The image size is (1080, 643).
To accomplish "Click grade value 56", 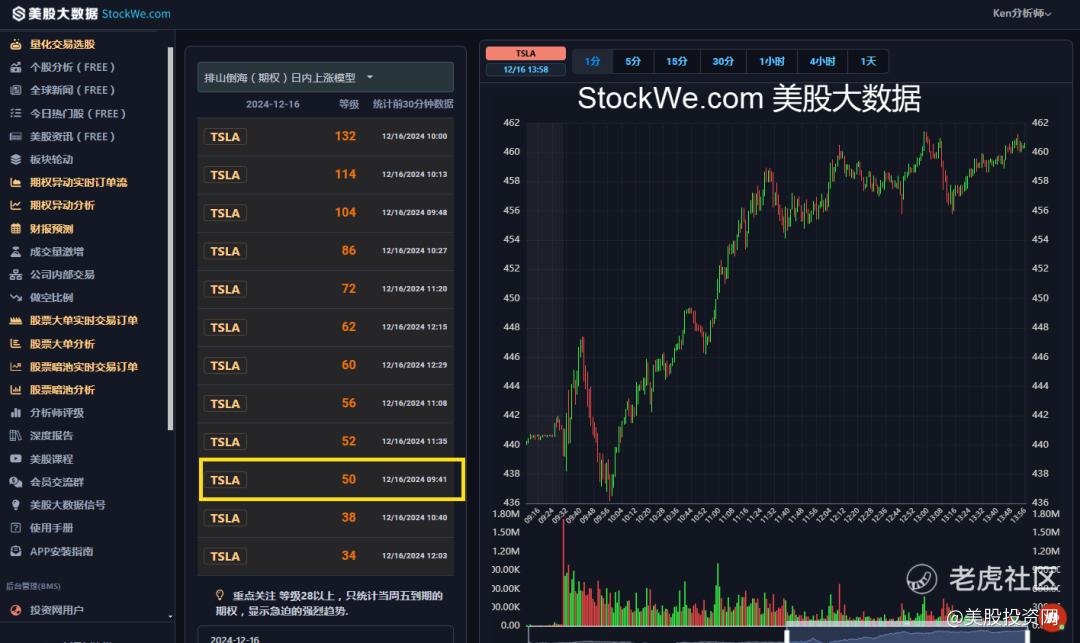I will point(349,403).
